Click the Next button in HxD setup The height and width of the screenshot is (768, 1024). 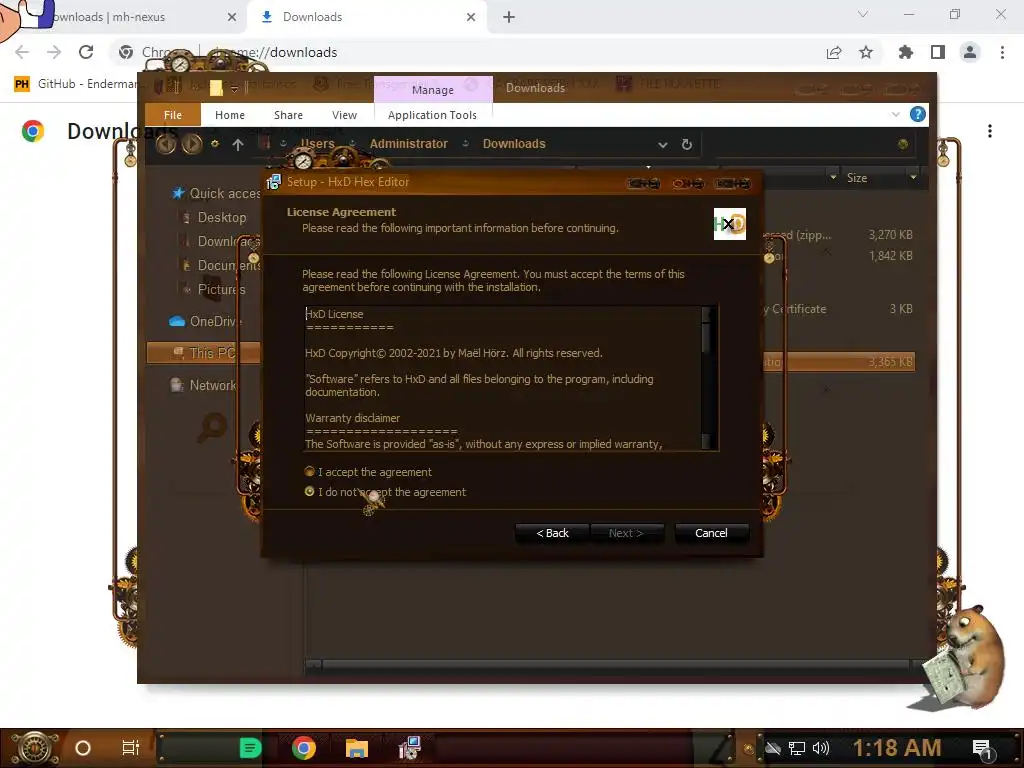pos(626,533)
